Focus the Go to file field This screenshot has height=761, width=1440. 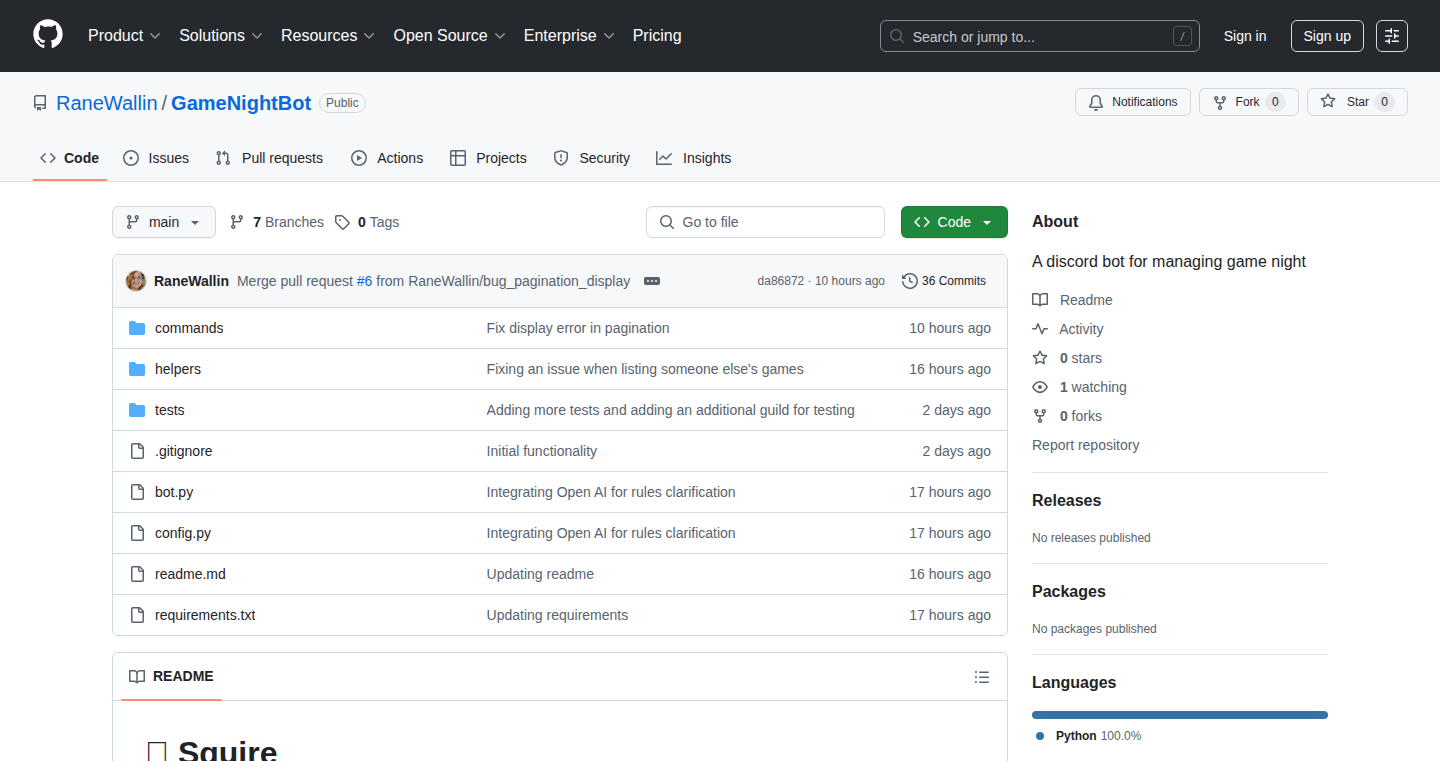pos(765,222)
